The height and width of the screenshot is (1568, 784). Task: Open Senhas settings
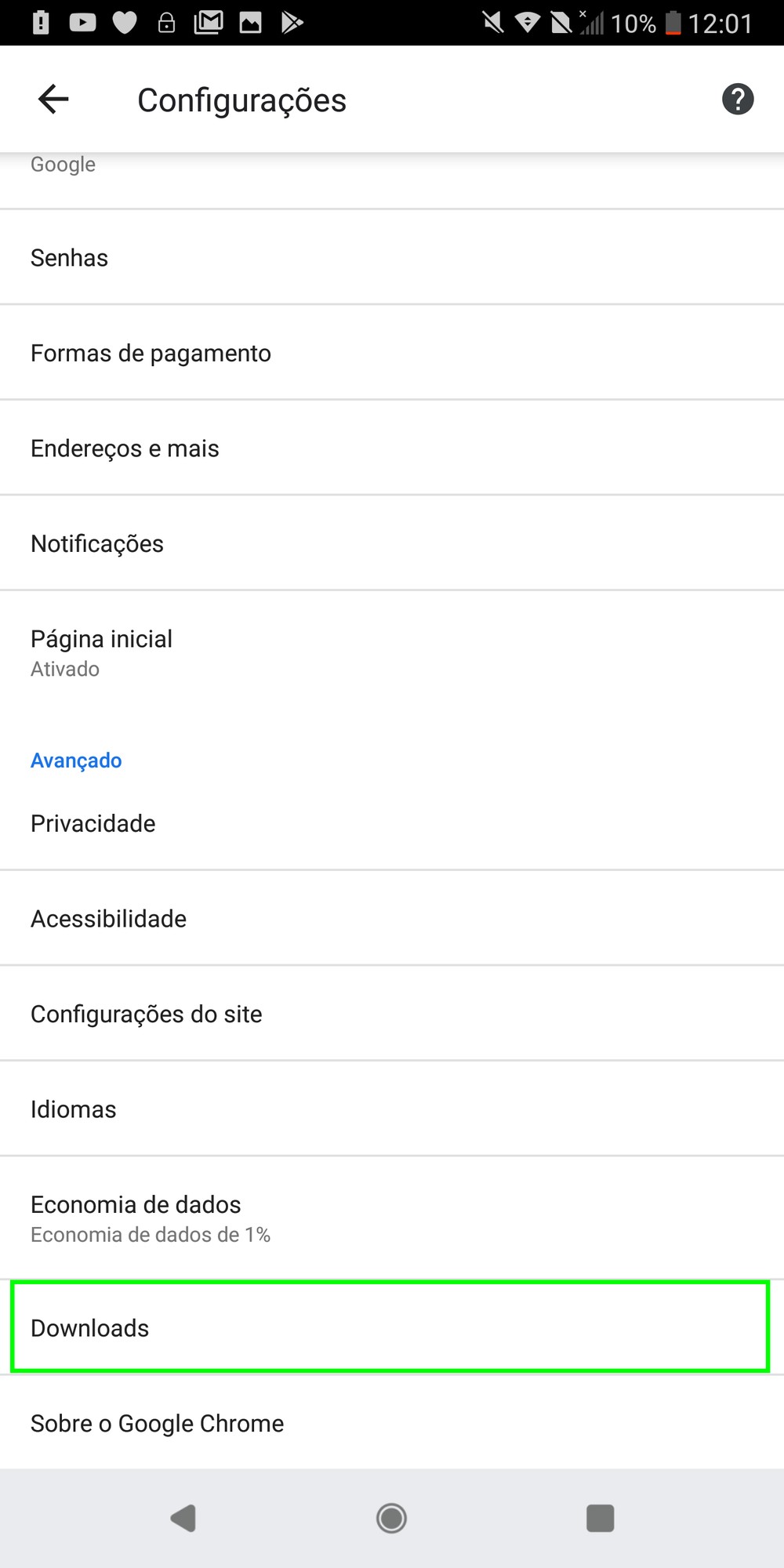[392, 258]
